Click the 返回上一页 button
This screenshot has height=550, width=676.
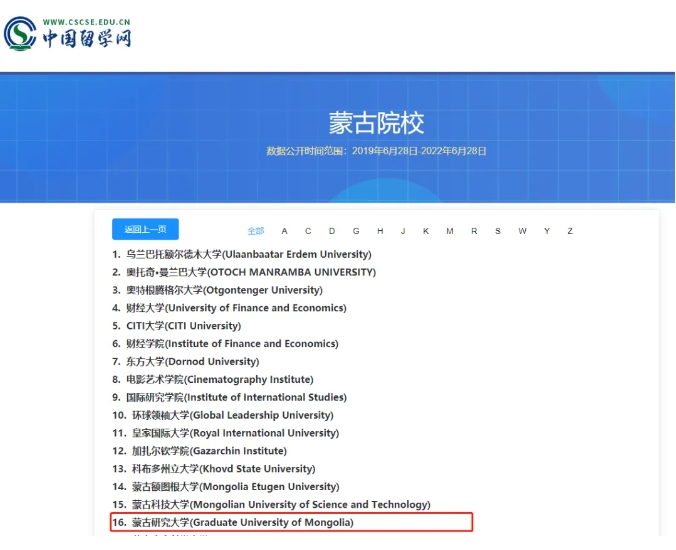click(145, 229)
